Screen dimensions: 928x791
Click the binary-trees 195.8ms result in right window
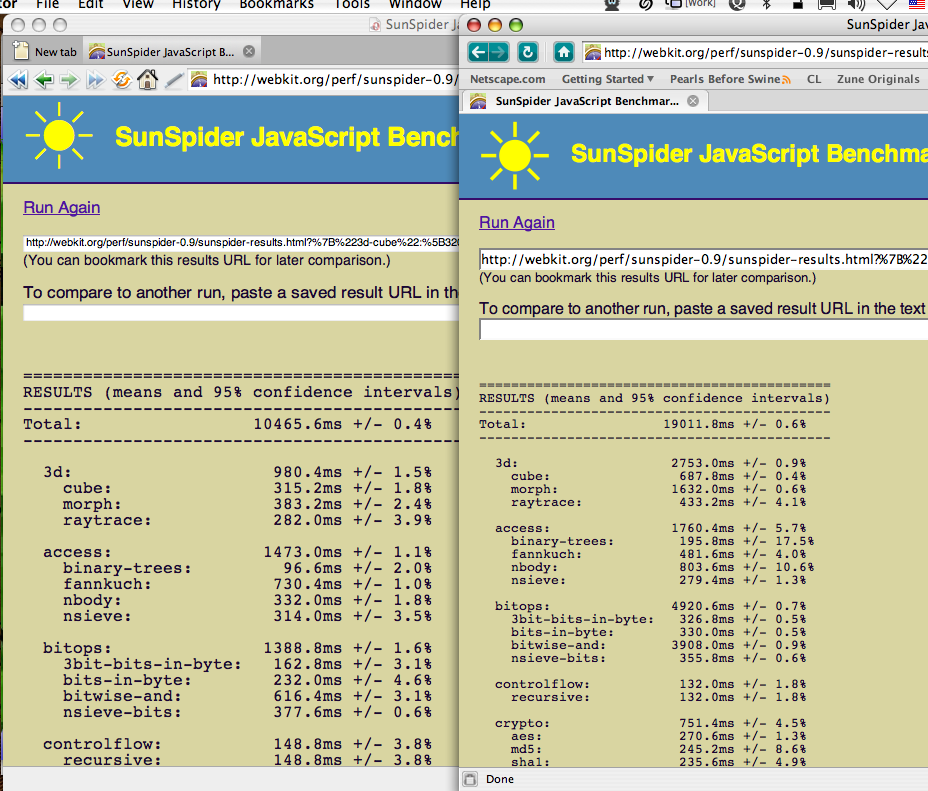(x=707, y=541)
